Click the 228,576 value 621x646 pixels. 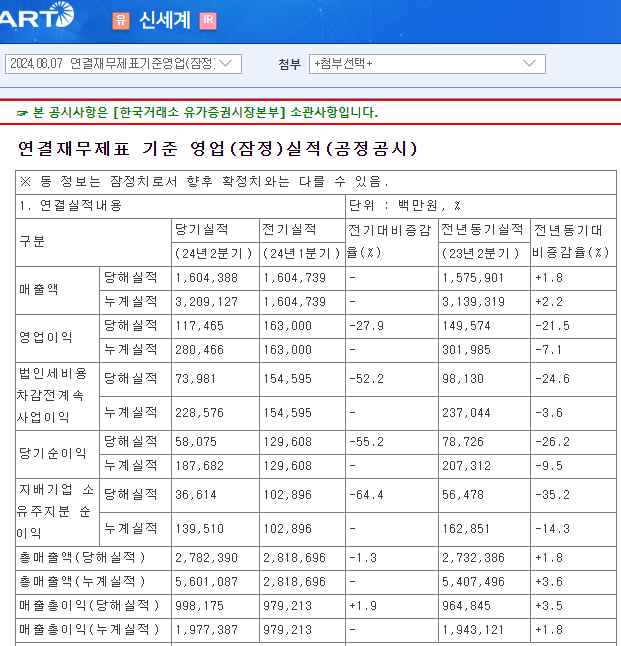coord(199,412)
